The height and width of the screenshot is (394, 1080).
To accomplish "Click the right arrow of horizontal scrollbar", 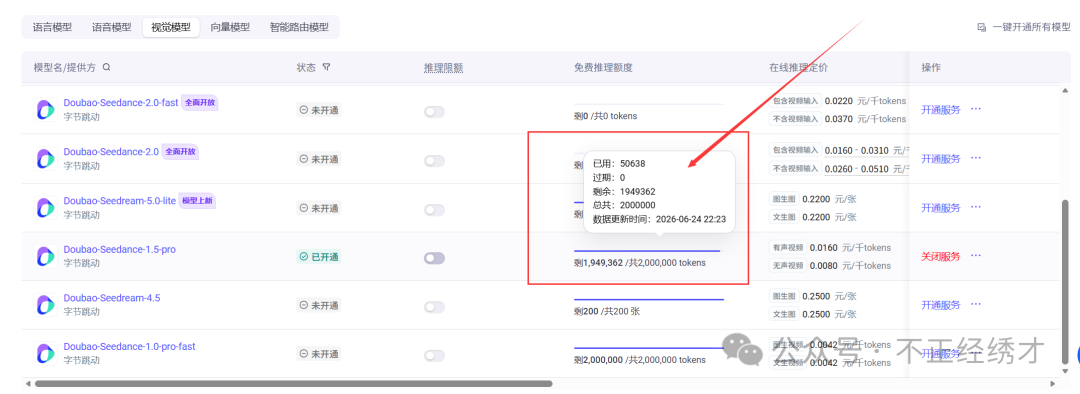I will [x=1053, y=384].
